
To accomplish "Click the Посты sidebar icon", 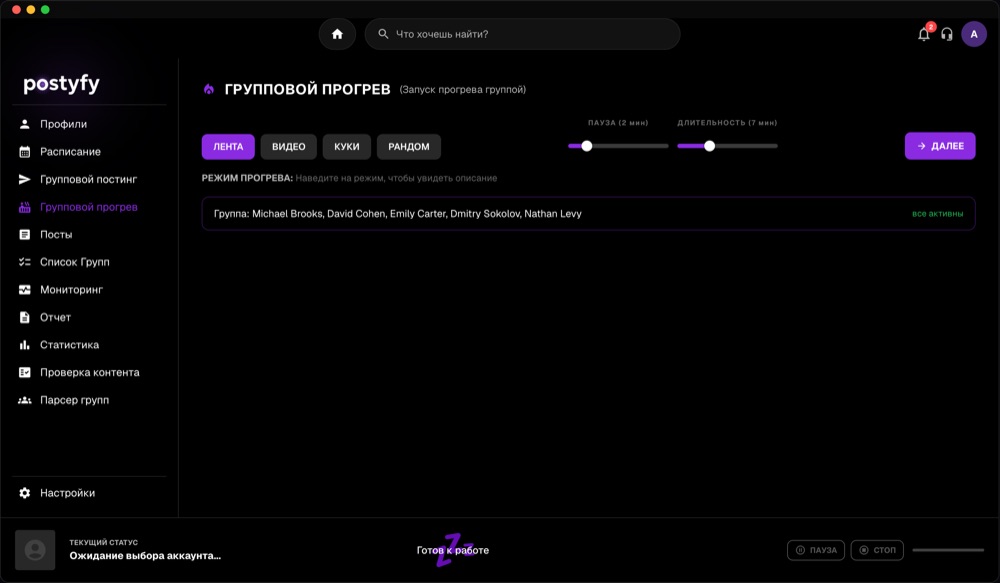I will point(25,235).
